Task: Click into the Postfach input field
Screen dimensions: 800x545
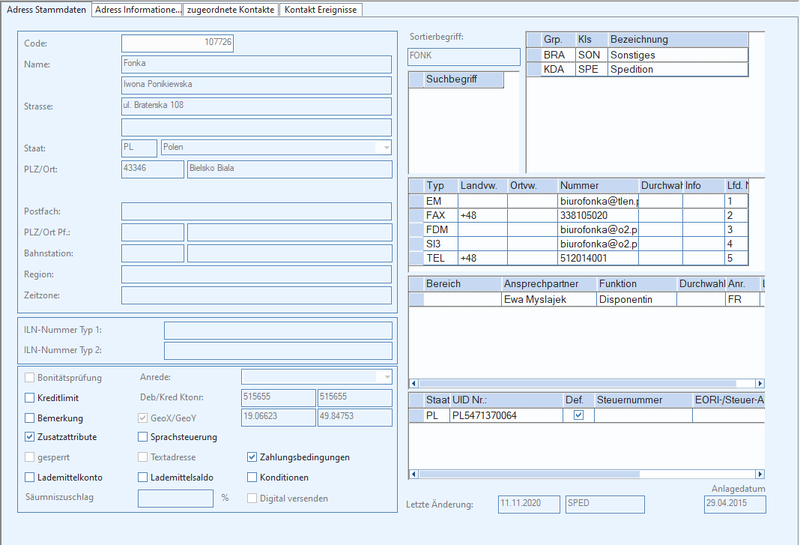Action: (x=257, y=211)
